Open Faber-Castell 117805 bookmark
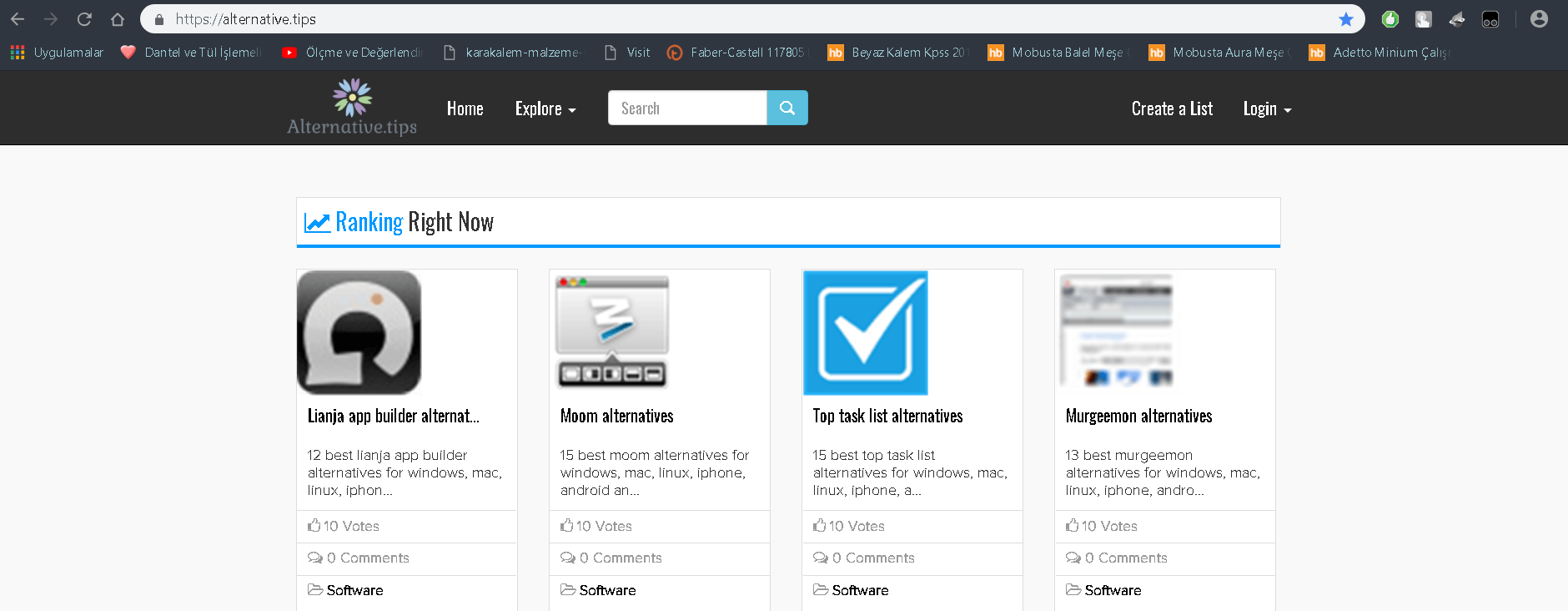Image resolution: width=1568 pixels, height=611 pixels. tap(738, 53)
